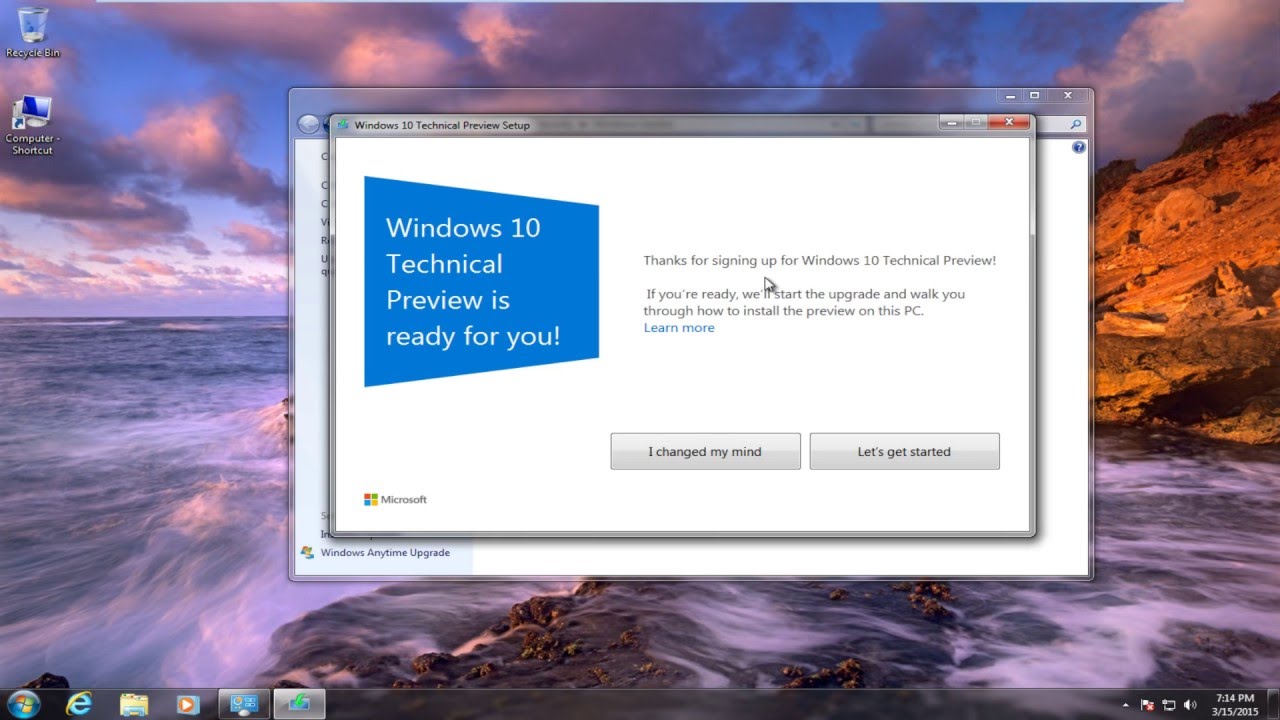The width and height of the screenshot is (1280, 720).
Task: Click the Windows Anytime Upgrade shield icon
Action: (307, 552)
